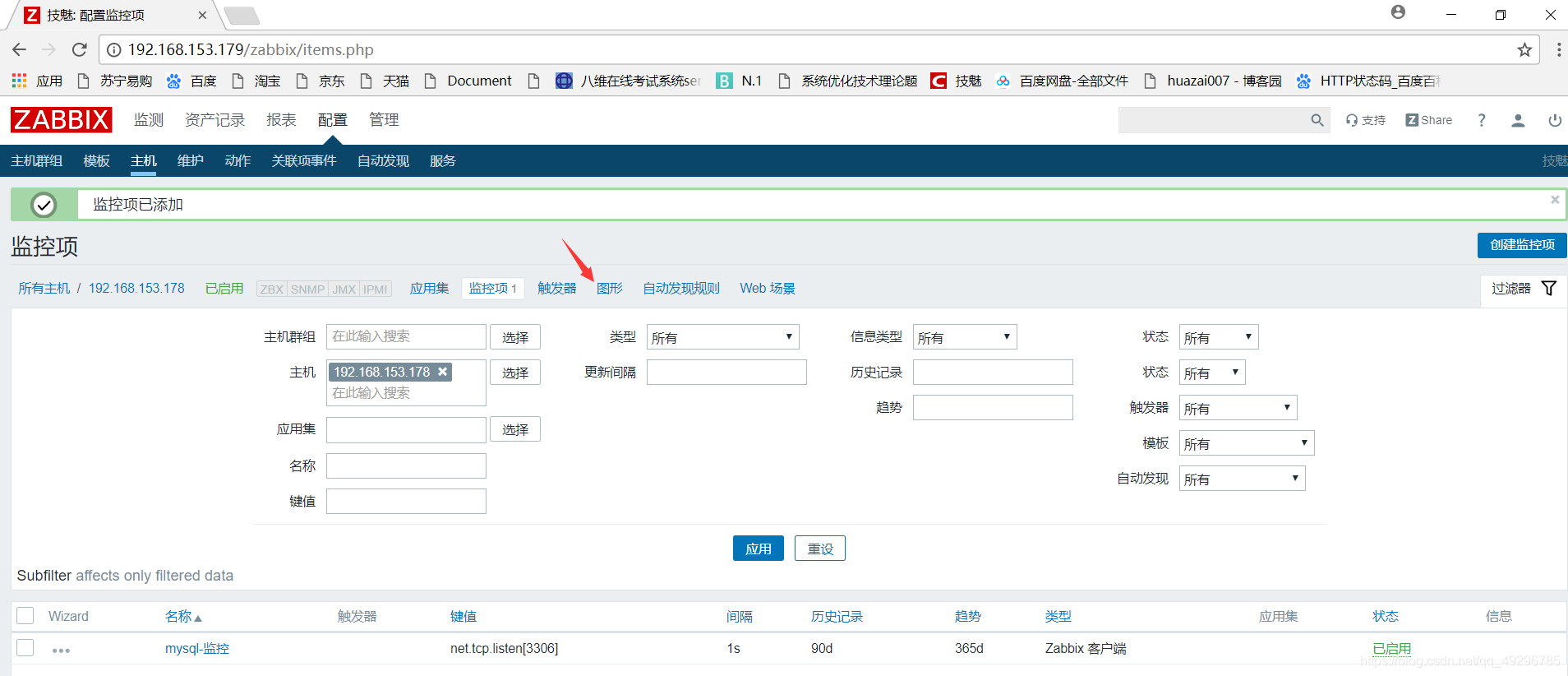Click the browser forward arrow
The image size is (1568, 676).
tap(49, 49)
